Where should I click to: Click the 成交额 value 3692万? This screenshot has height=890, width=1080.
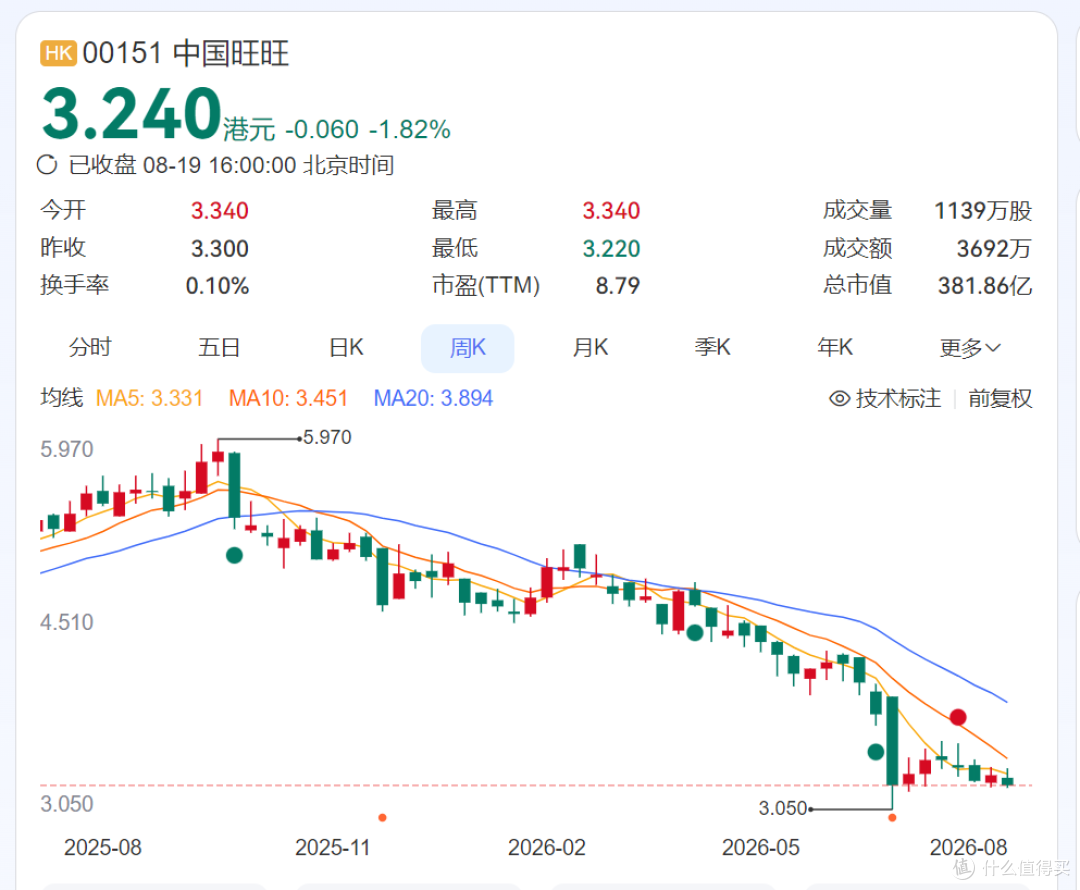[x=994, y=249]
